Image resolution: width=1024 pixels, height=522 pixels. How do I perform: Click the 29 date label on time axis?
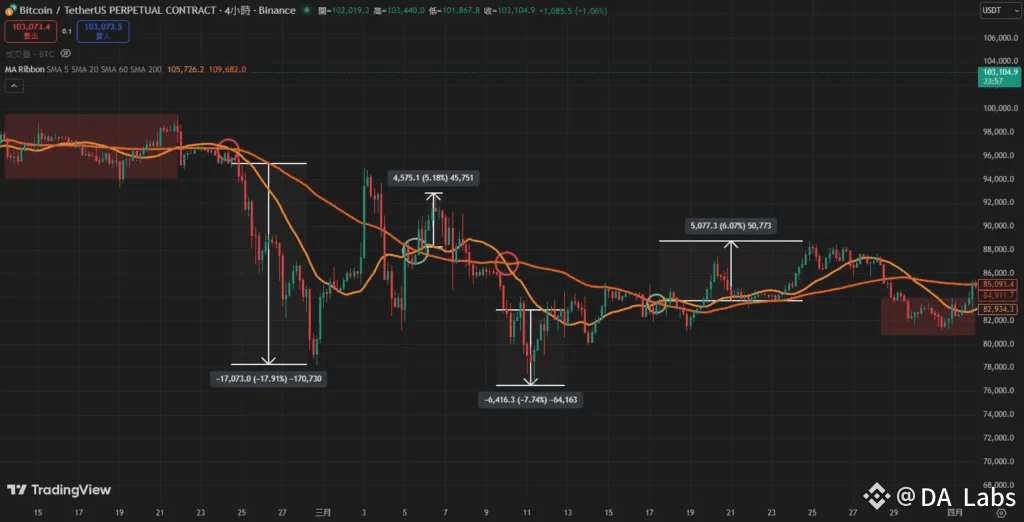894,513
